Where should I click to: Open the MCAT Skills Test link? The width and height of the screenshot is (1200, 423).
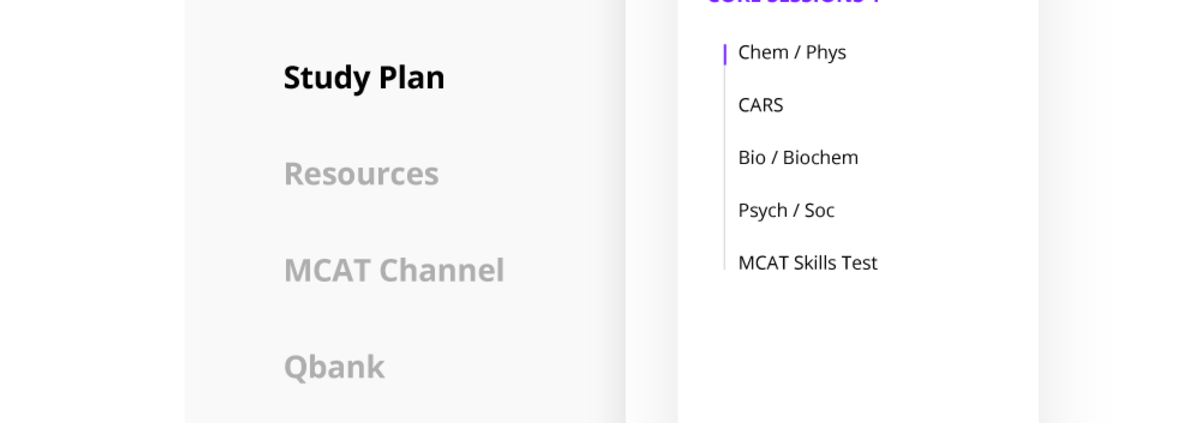click(807, 263)
